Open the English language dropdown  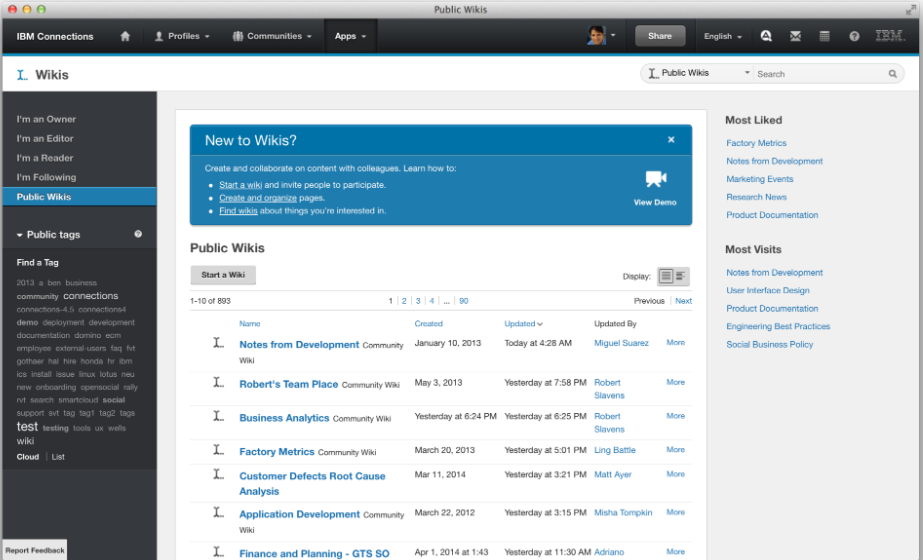(723, 37)
